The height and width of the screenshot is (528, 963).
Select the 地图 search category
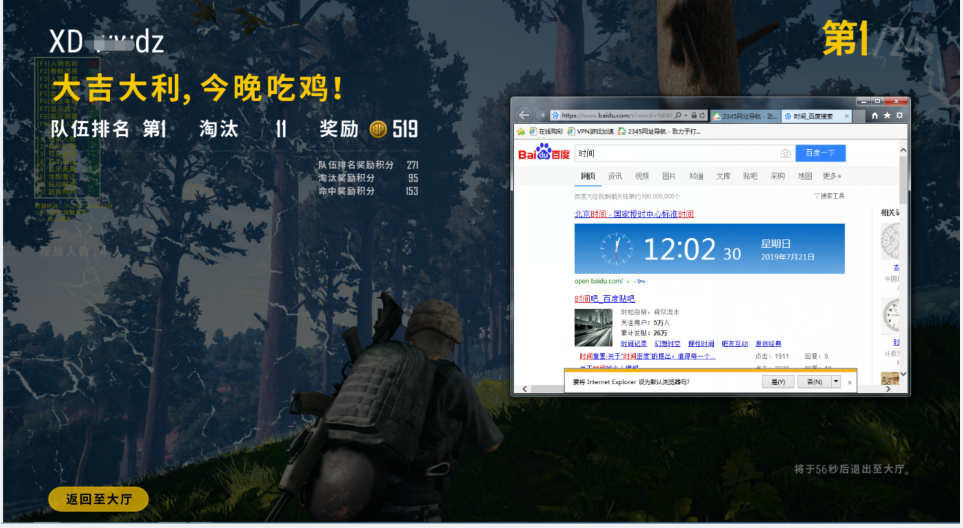pyautogui.click(x=805, y=176)
